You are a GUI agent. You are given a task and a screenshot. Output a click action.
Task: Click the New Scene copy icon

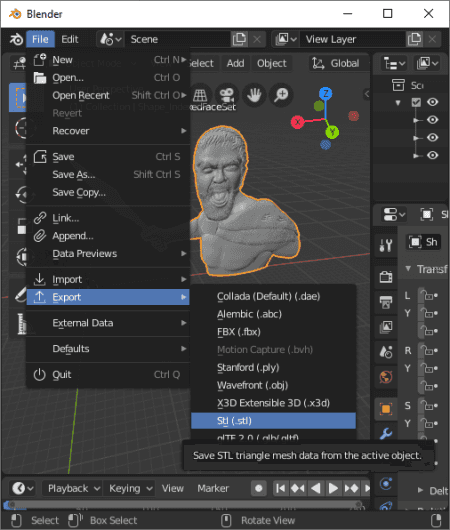pos(239,39)
